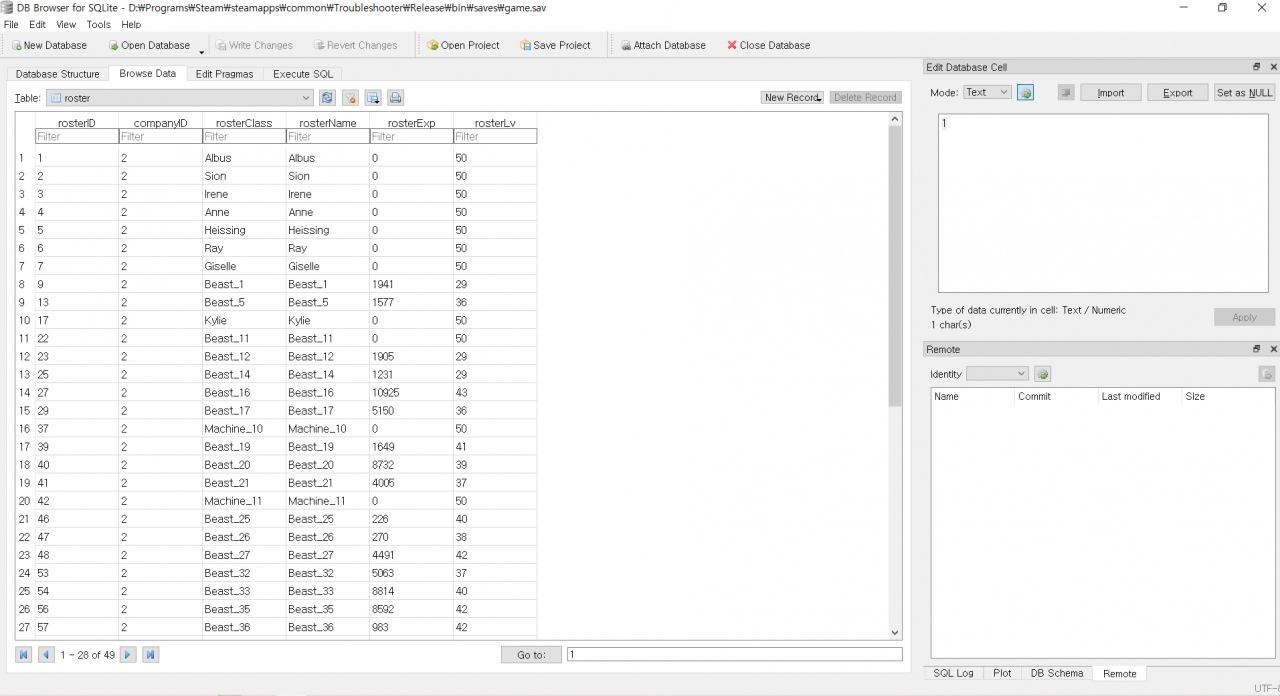Close the Remote panel
1280x696 pixels.
tap(1273, 349)
